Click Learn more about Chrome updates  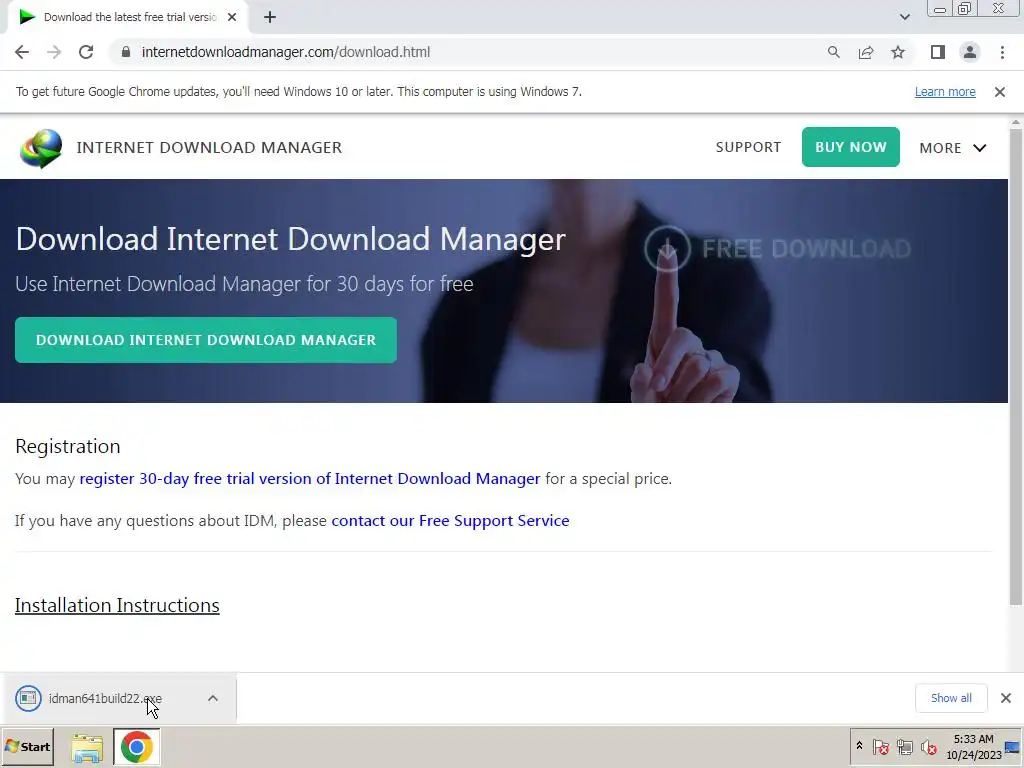[944, 92]
